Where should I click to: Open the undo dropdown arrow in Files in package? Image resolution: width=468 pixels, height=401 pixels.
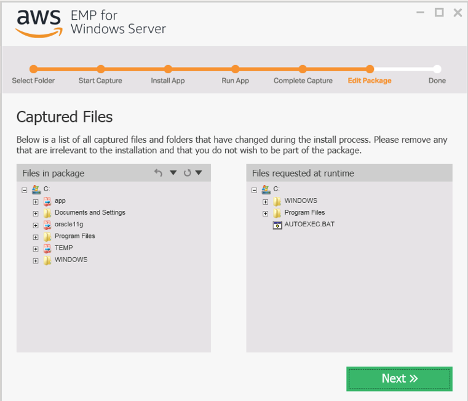173,172
